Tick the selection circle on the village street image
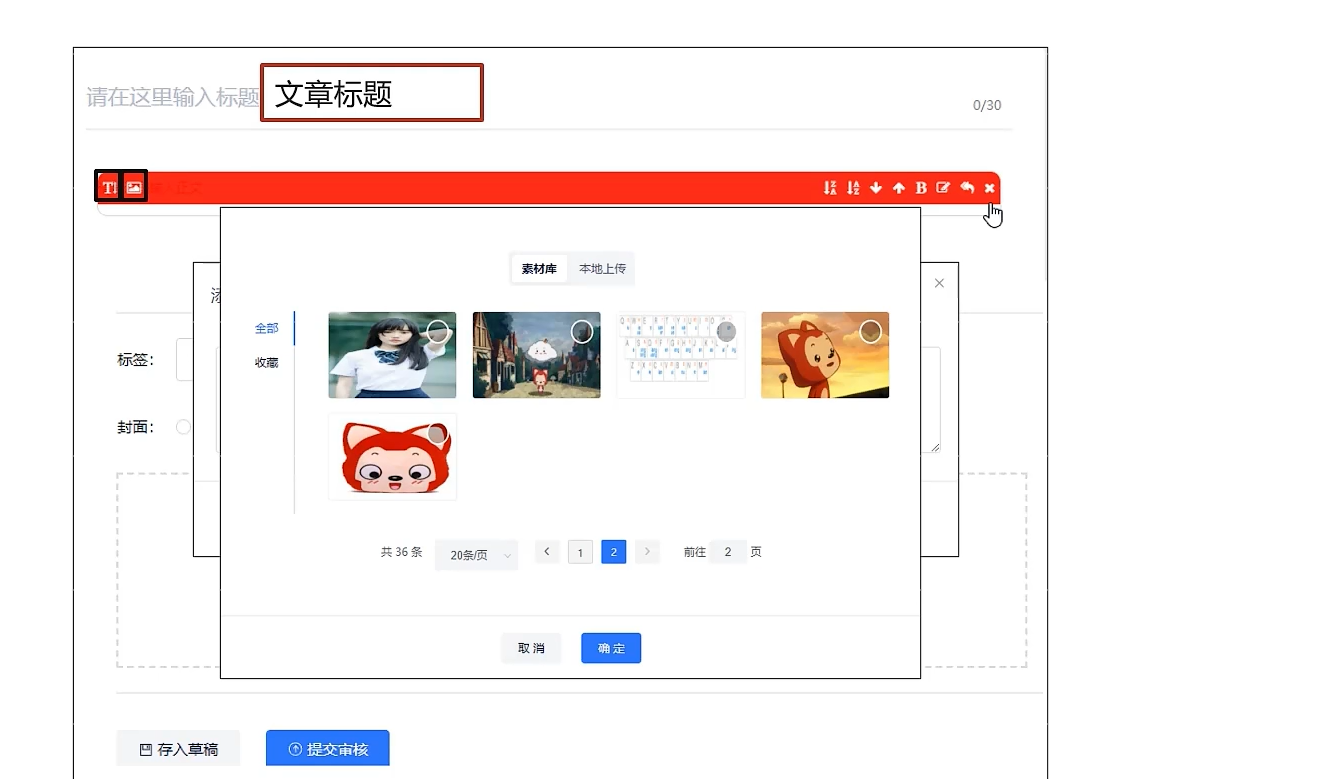 (581, 332)
